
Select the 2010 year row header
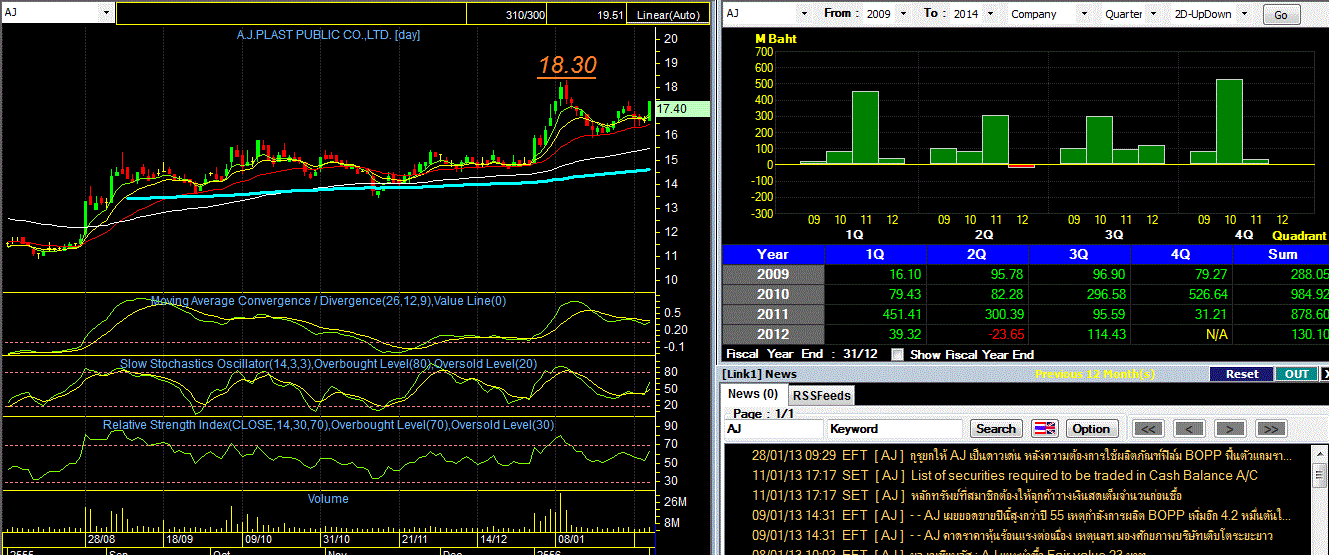773,294
